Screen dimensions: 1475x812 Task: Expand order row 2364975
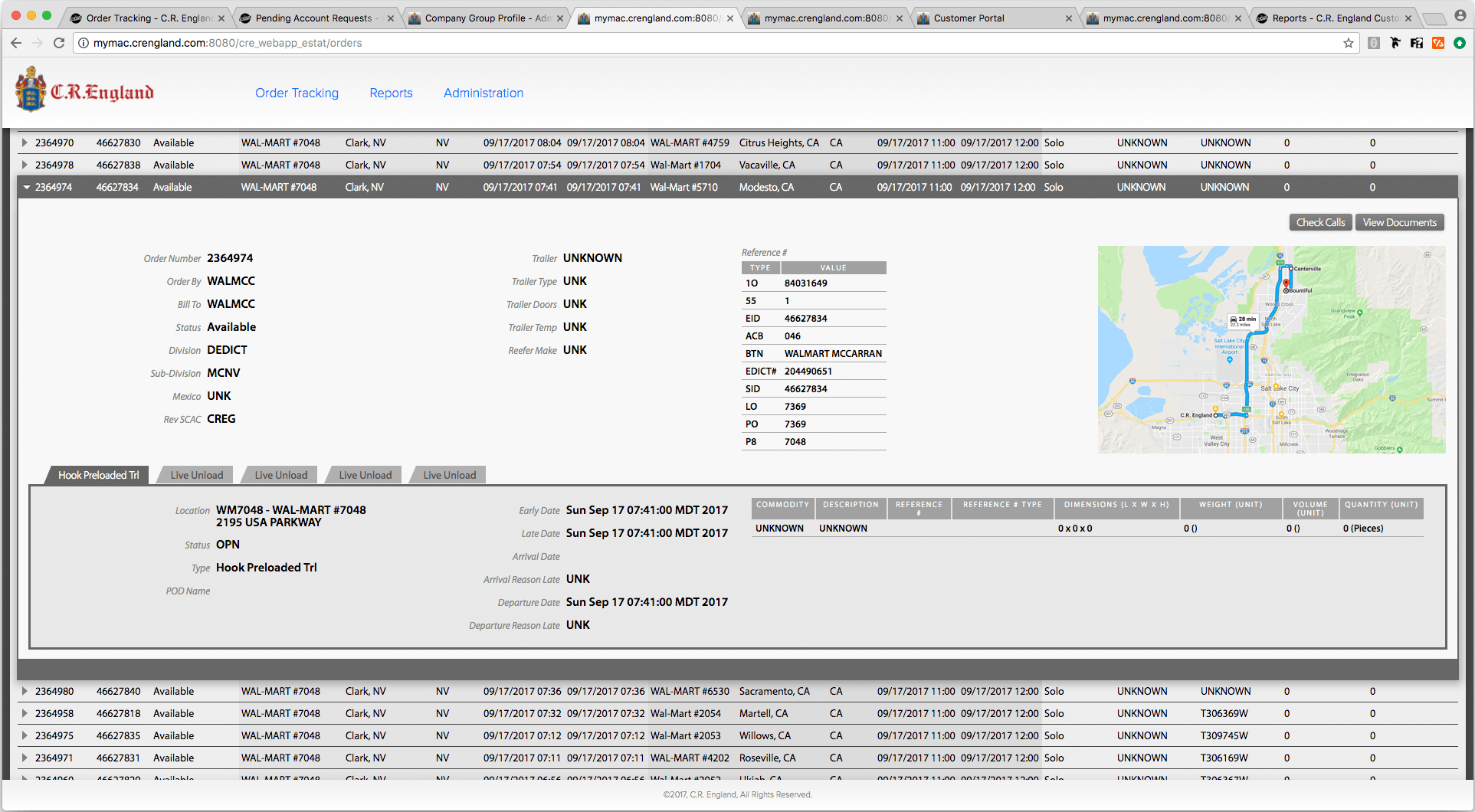[25, 735]
